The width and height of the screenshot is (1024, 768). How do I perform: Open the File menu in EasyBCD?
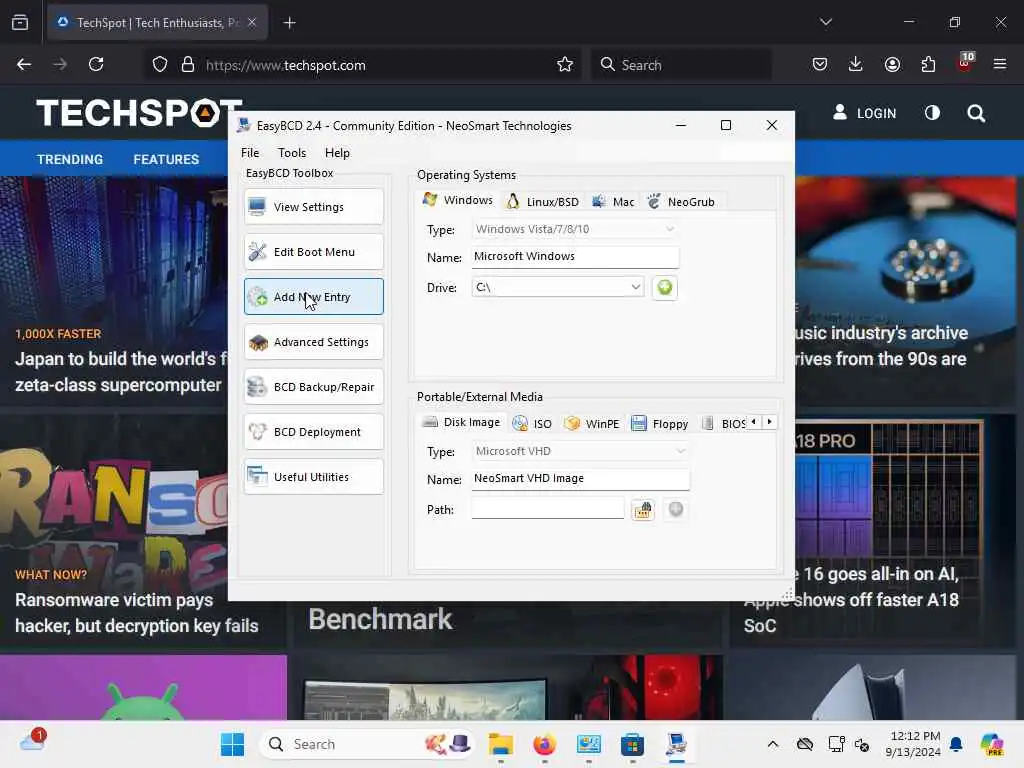(x=250, y=153)
